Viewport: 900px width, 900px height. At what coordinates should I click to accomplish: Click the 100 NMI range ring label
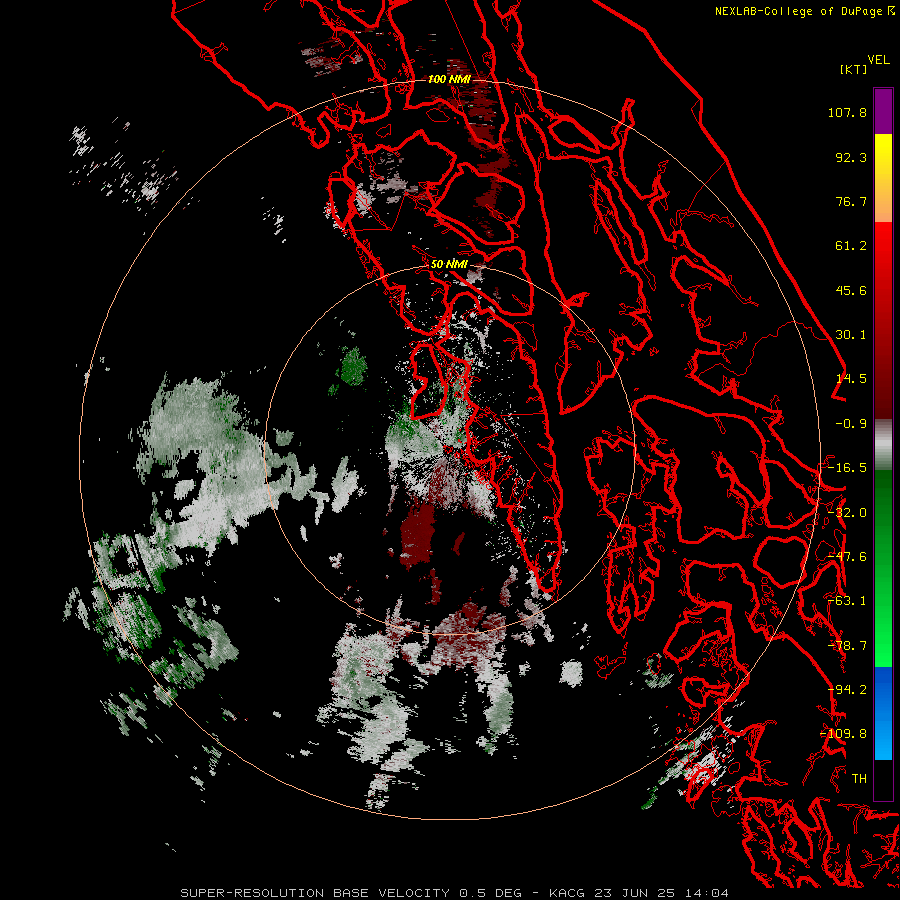449,79
